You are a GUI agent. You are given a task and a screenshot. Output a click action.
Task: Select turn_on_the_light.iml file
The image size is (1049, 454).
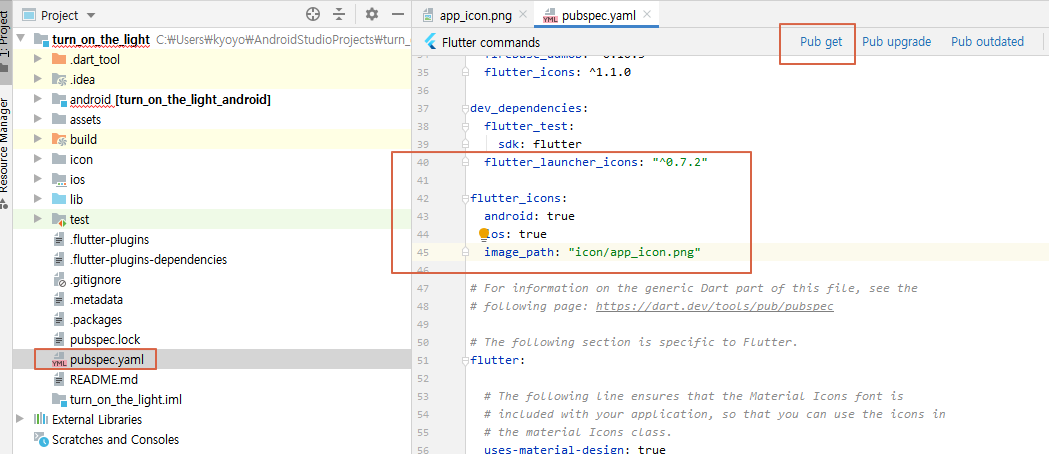126,400
